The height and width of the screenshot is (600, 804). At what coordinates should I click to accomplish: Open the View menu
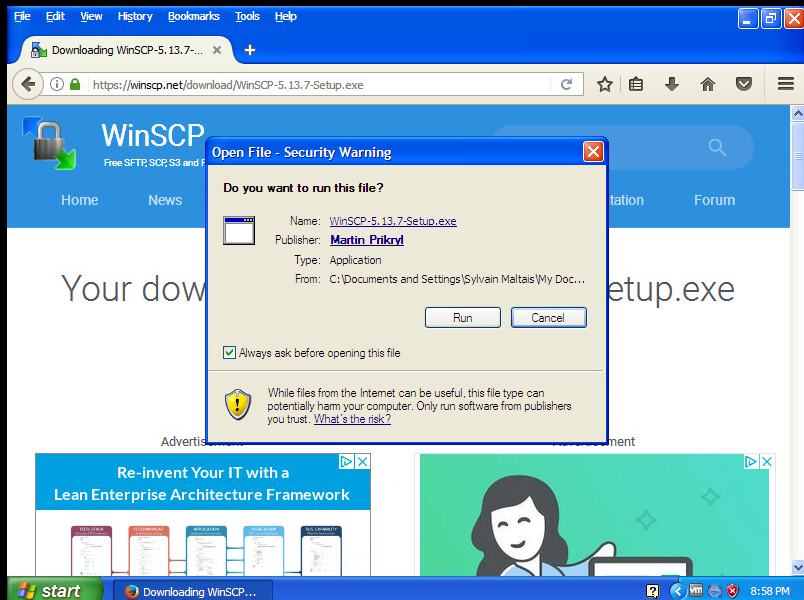tap(91, 16)
